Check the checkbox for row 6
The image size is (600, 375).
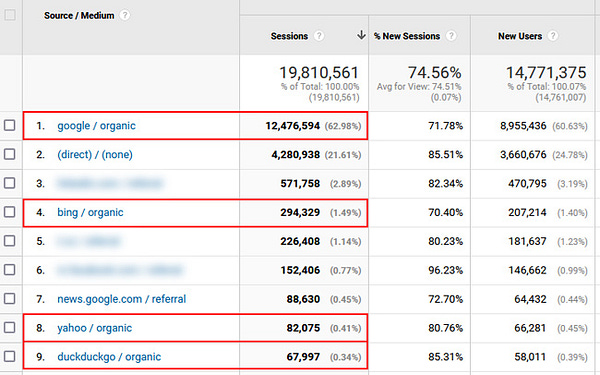coord(10,270)
